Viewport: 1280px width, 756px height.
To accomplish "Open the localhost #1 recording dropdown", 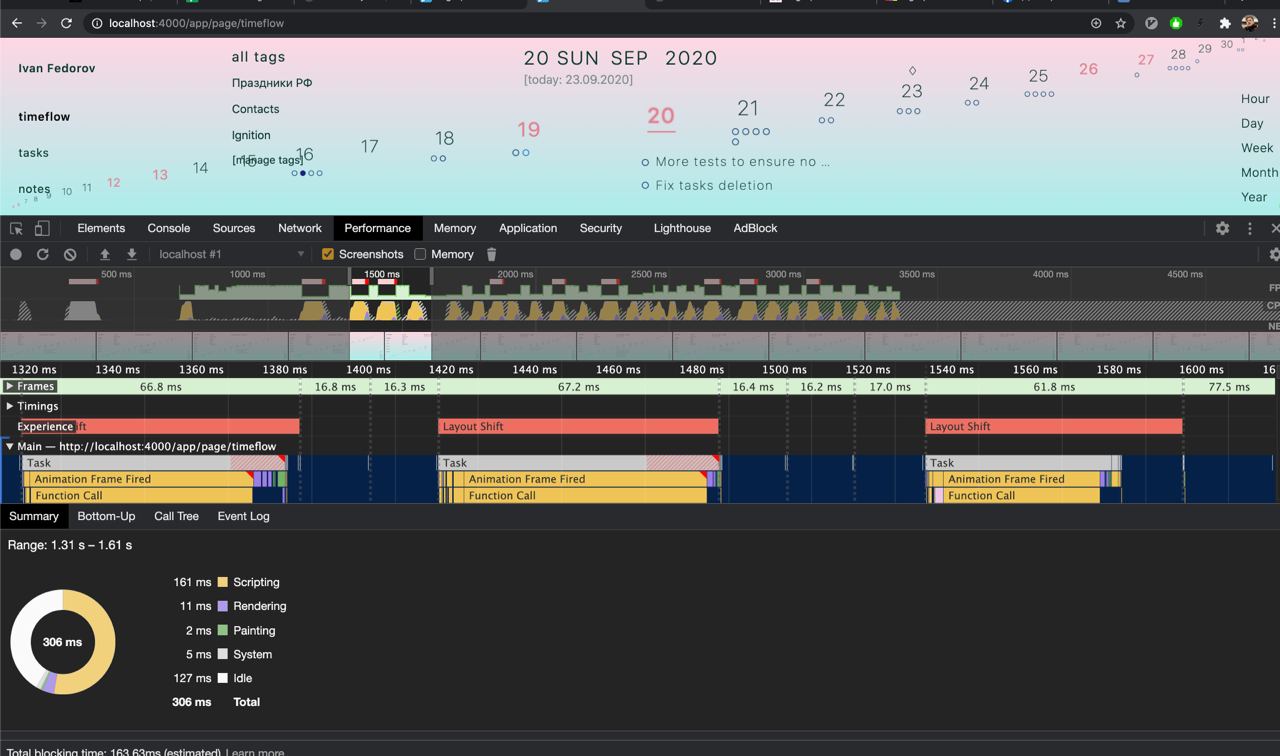I will tap(231, 255).
